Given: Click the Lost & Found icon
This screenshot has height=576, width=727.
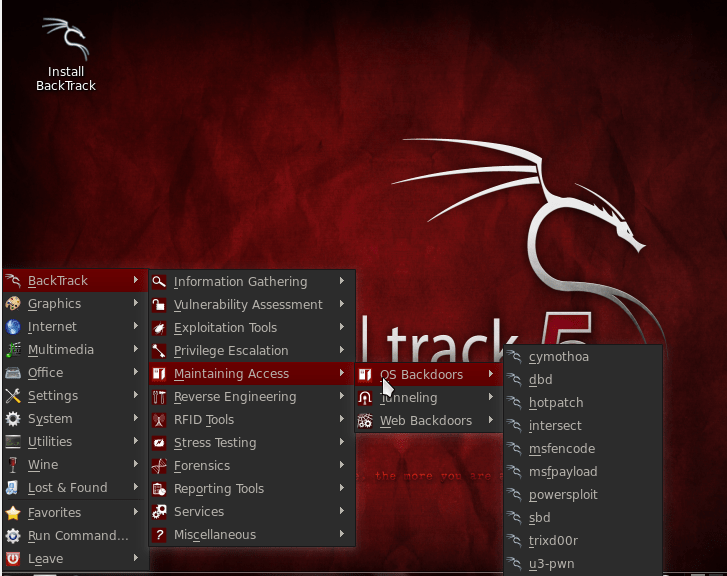Looking at the screenshot, I should (x=13, y=488).
